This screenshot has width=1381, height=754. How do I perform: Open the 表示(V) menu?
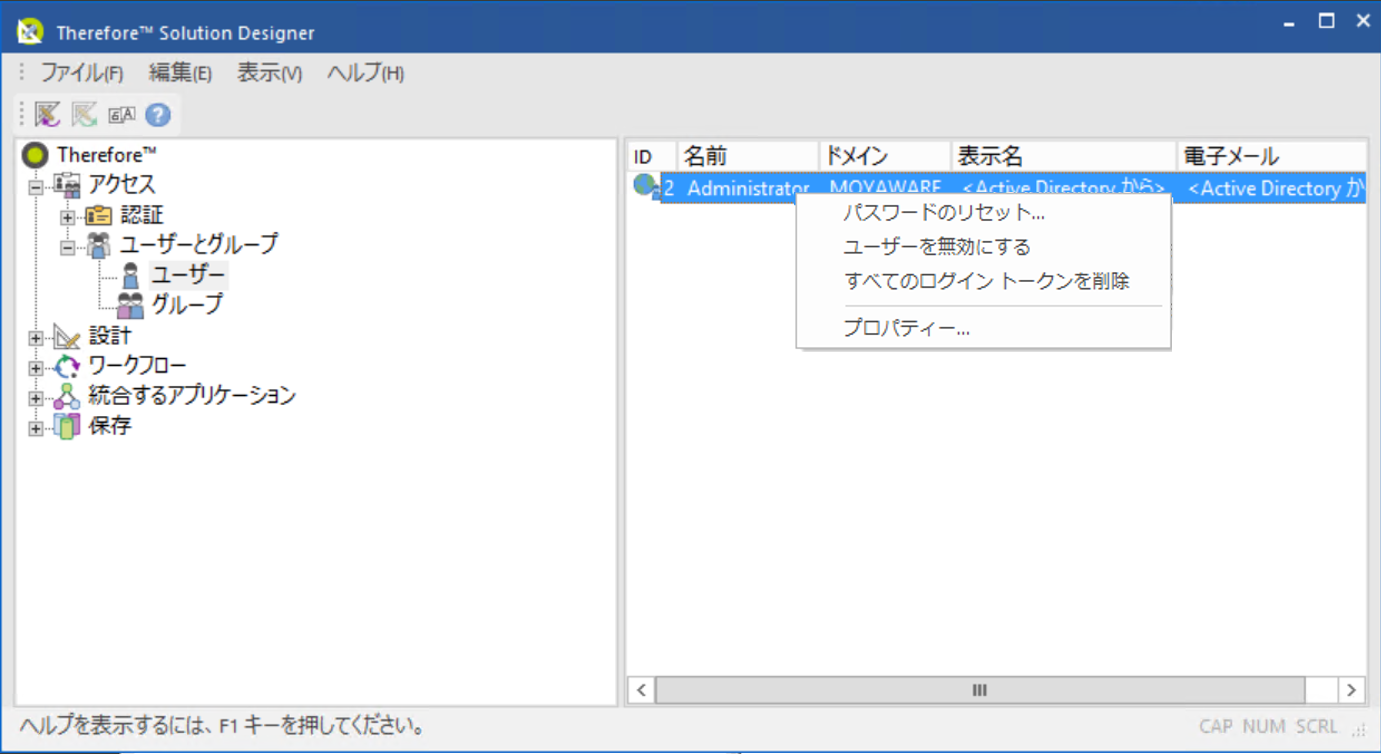[269, 73]
